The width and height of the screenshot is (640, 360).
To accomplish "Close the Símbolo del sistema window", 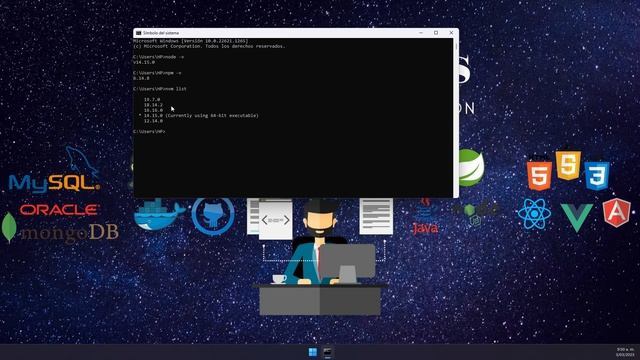I will (451, 33).
